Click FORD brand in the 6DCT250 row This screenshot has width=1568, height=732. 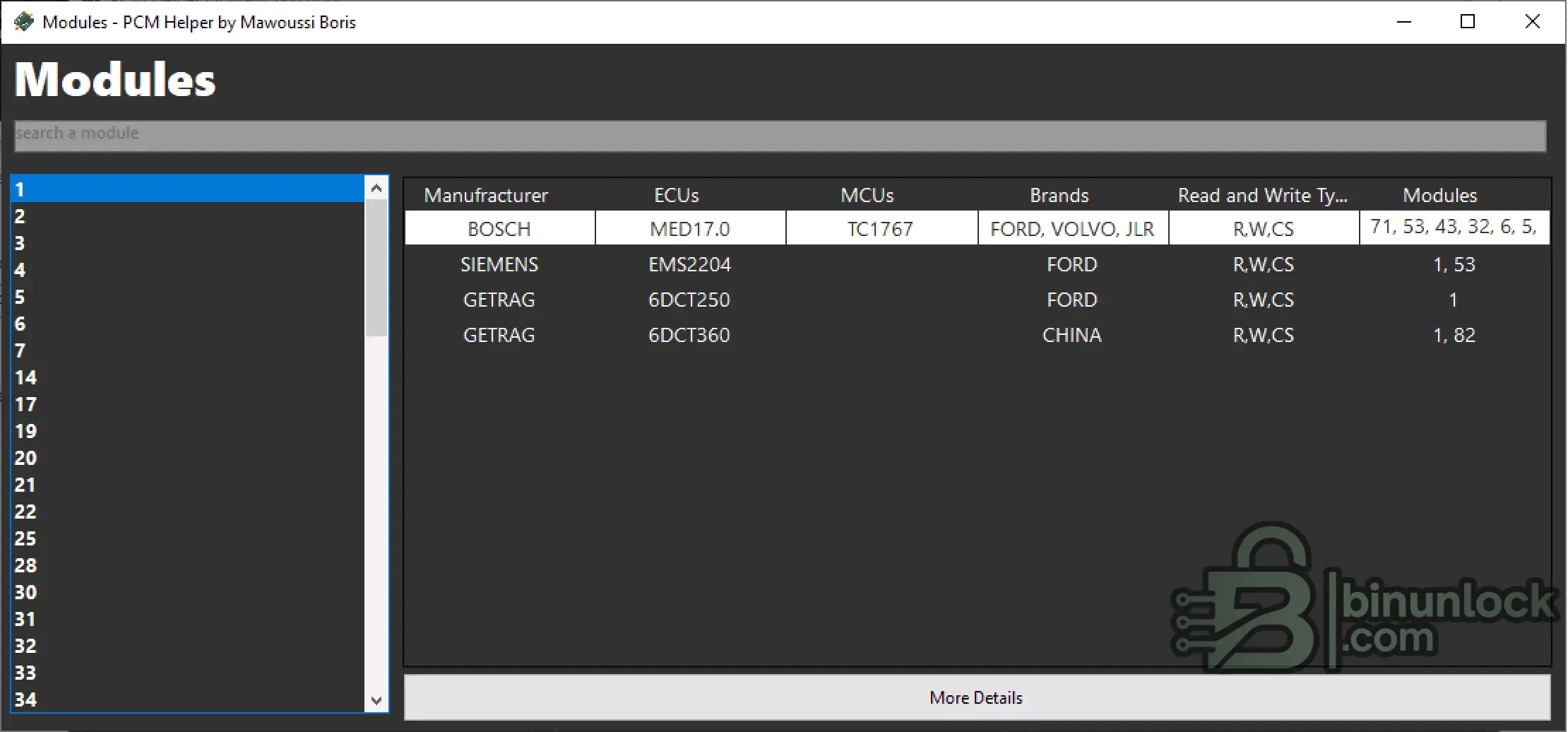click(1072, 300)
